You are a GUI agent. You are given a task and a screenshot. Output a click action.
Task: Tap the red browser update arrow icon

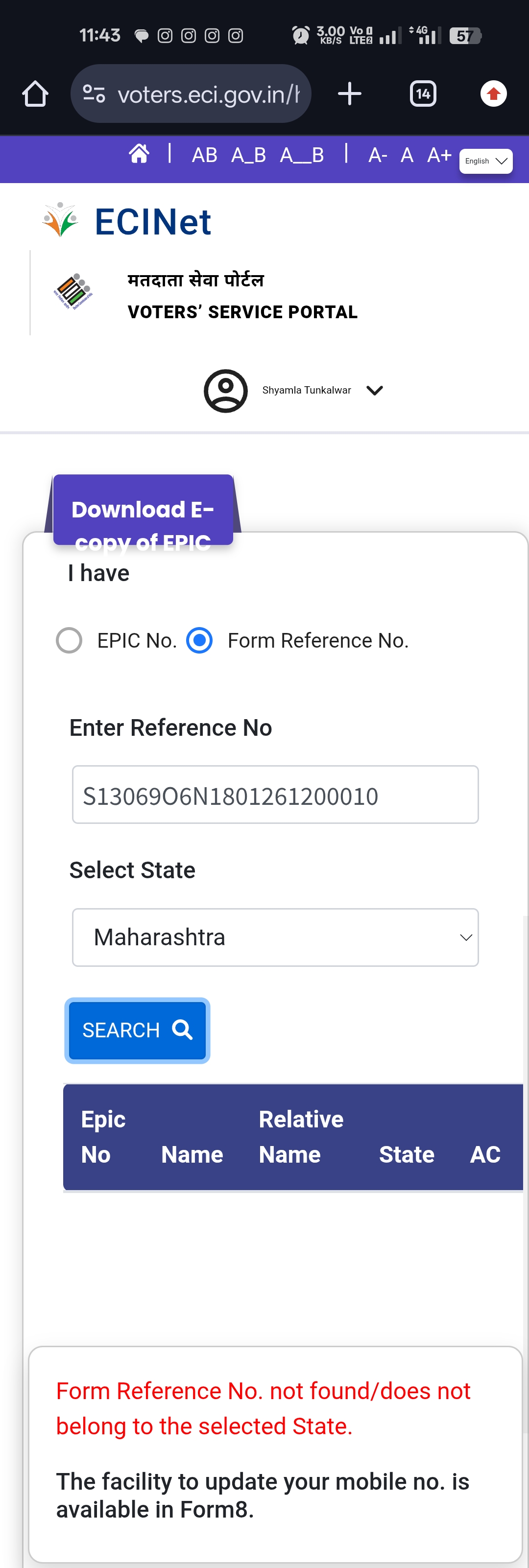tap(493, 94)
